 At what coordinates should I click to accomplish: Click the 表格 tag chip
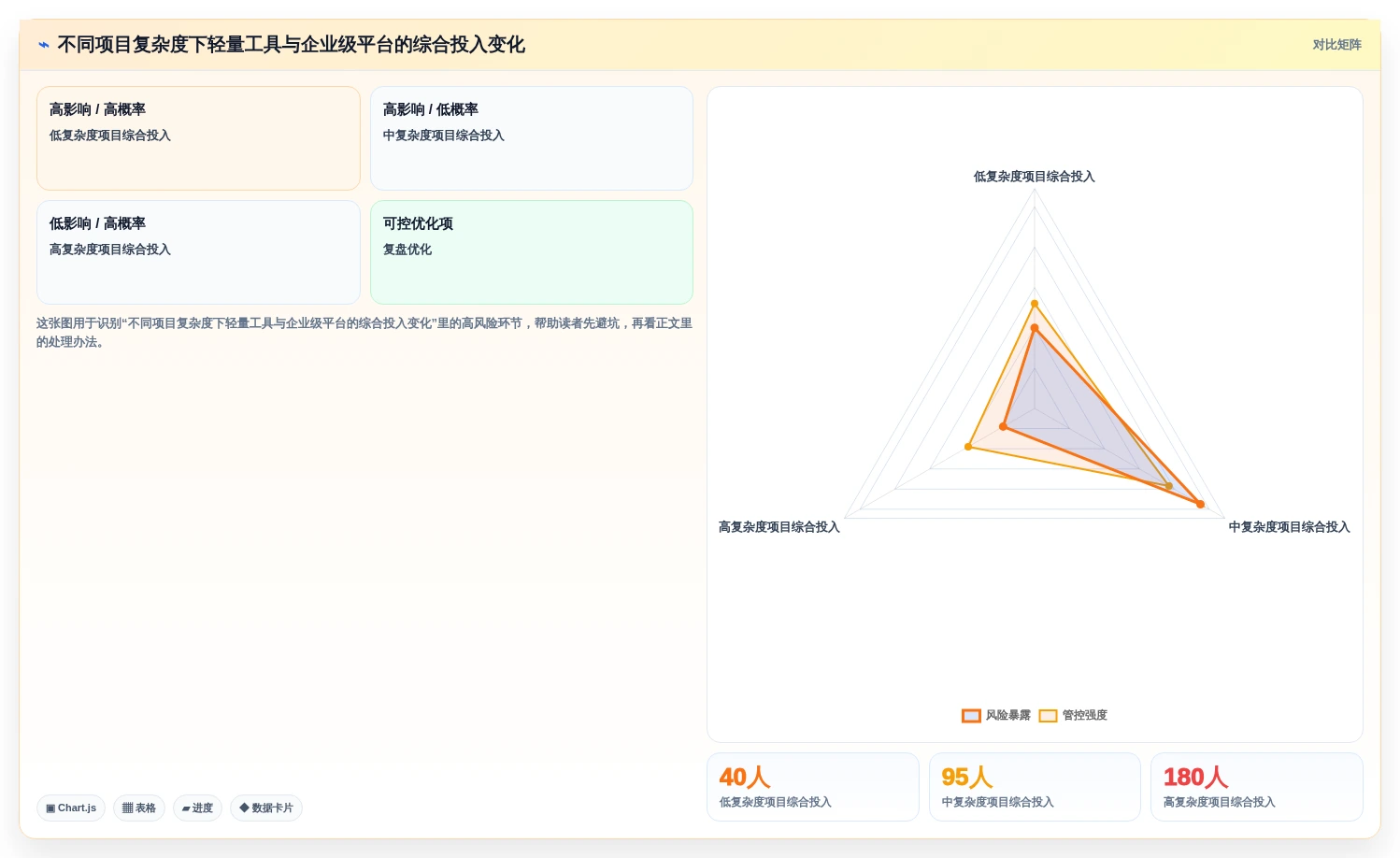tap(139, 808)
